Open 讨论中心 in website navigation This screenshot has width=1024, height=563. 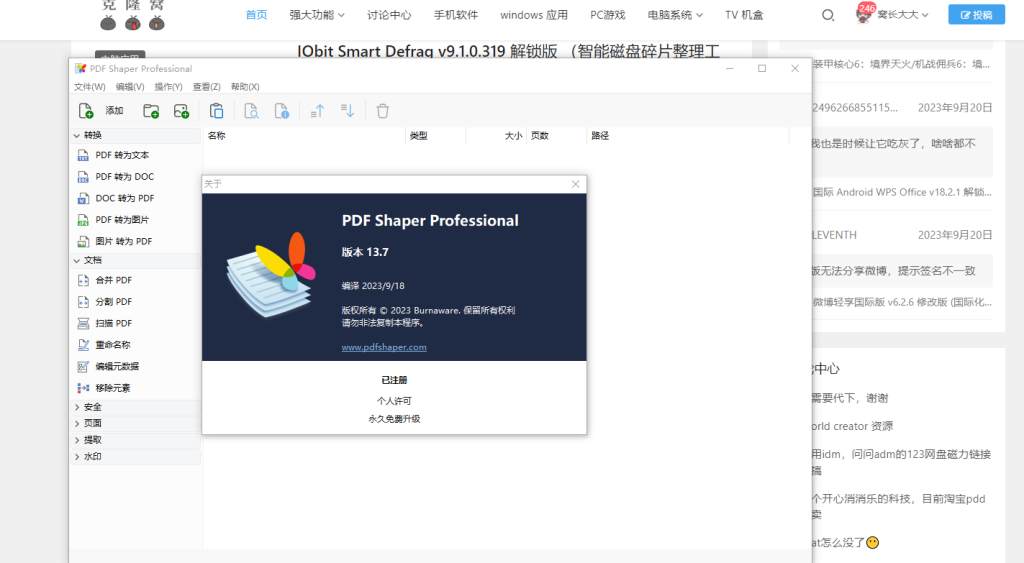389,15
